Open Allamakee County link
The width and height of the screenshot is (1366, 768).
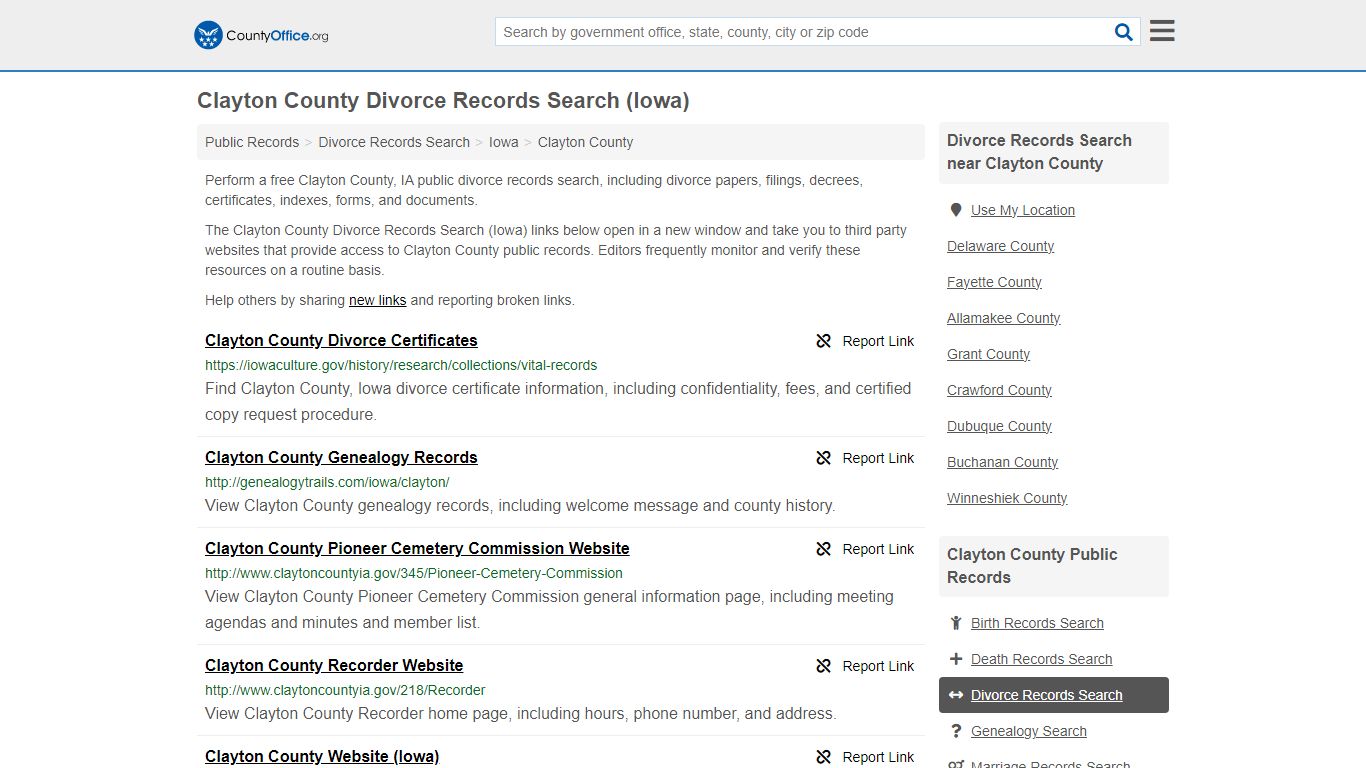(1003, 318)
